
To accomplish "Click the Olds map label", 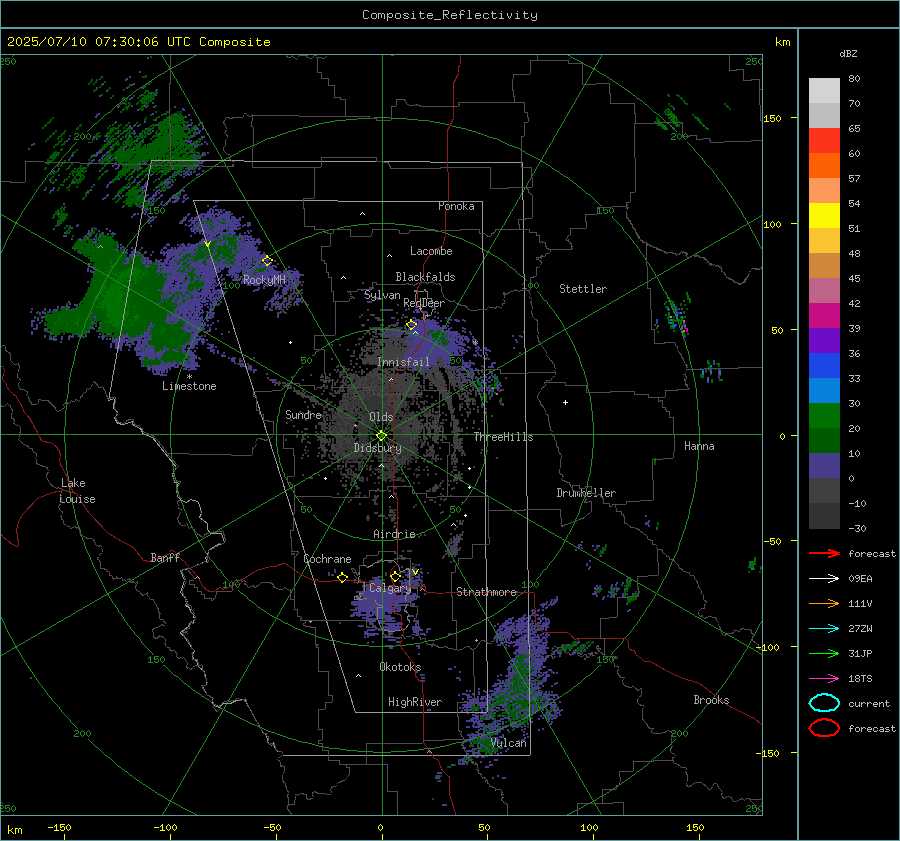I will pos(381,417).
